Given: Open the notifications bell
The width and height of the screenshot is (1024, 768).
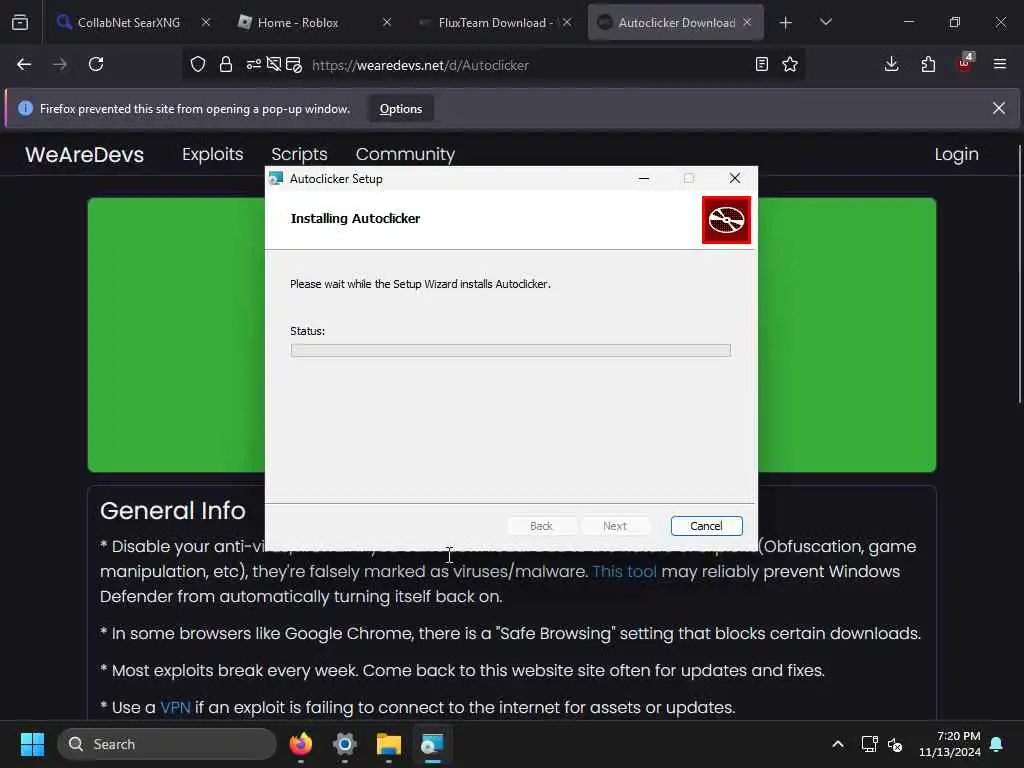Looking at the screenshot, I should tap(997, 744).
